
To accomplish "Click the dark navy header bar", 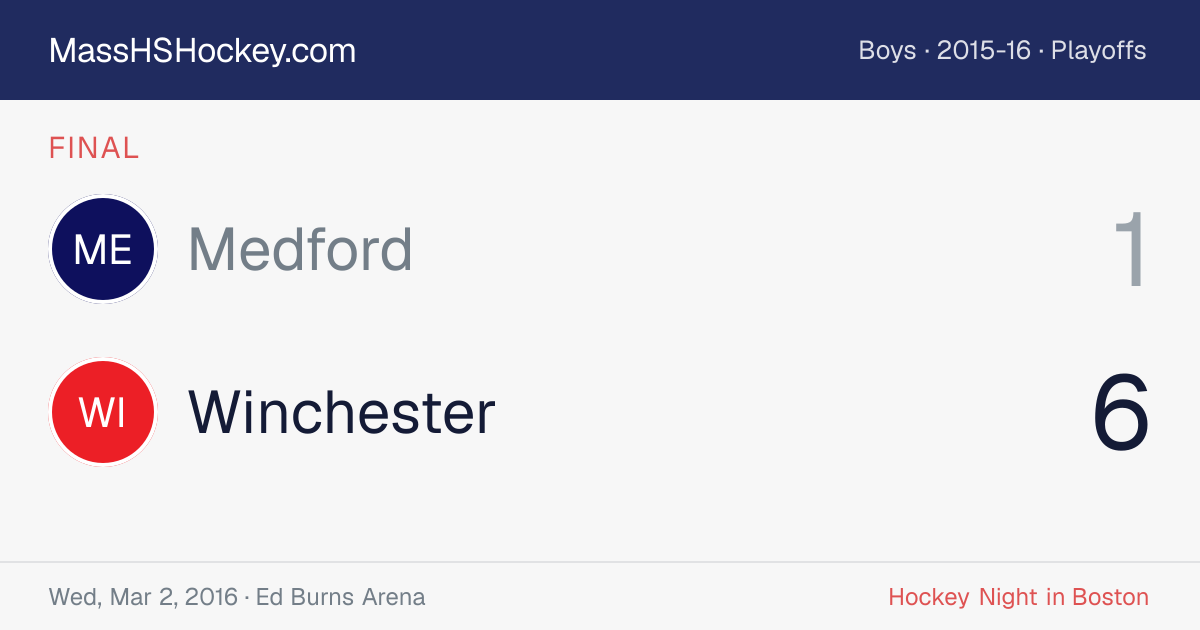I will tap(600, 50).
